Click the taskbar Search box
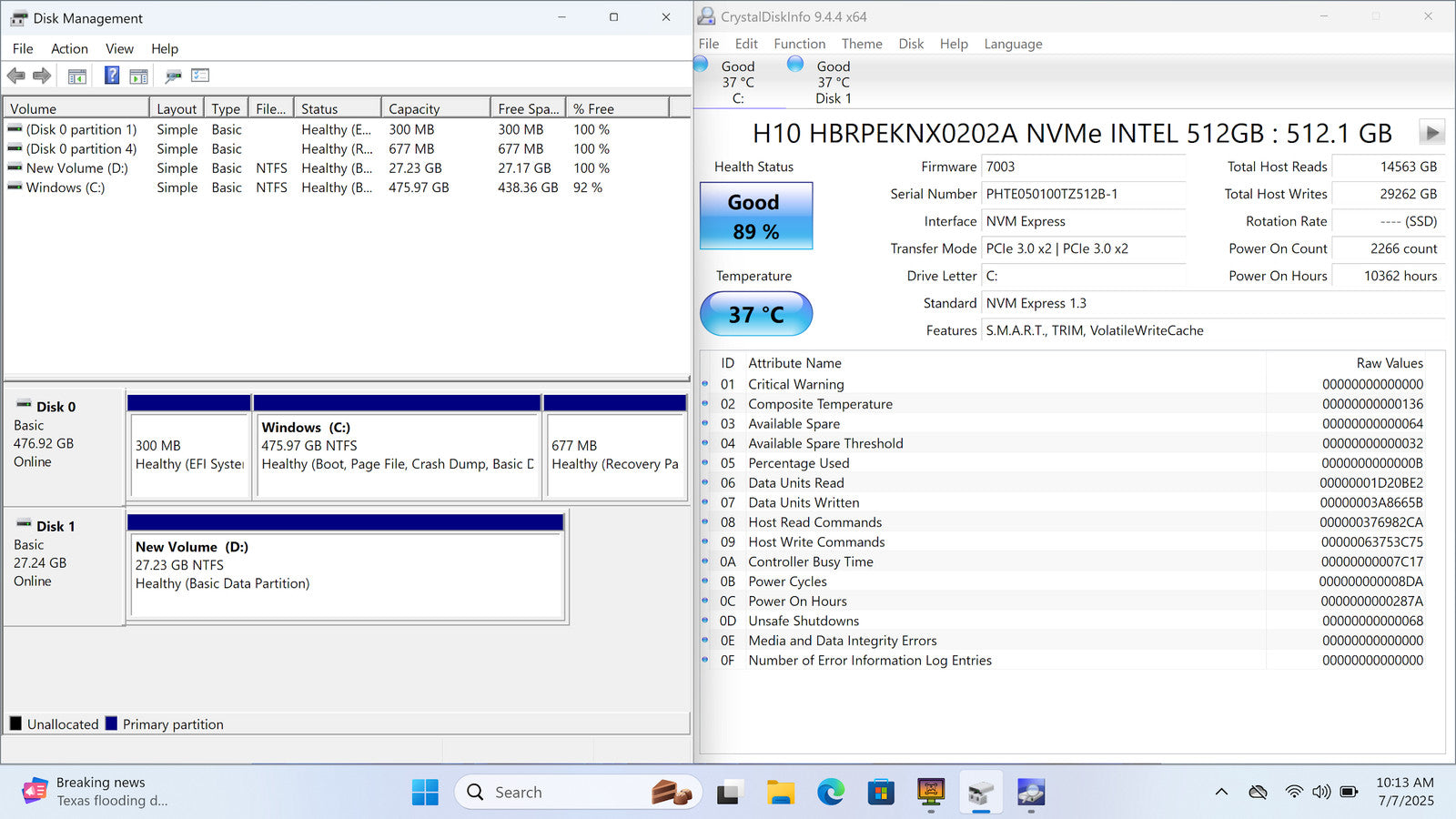The height and width of the screenshot is (819, 1456). (579, 793)
